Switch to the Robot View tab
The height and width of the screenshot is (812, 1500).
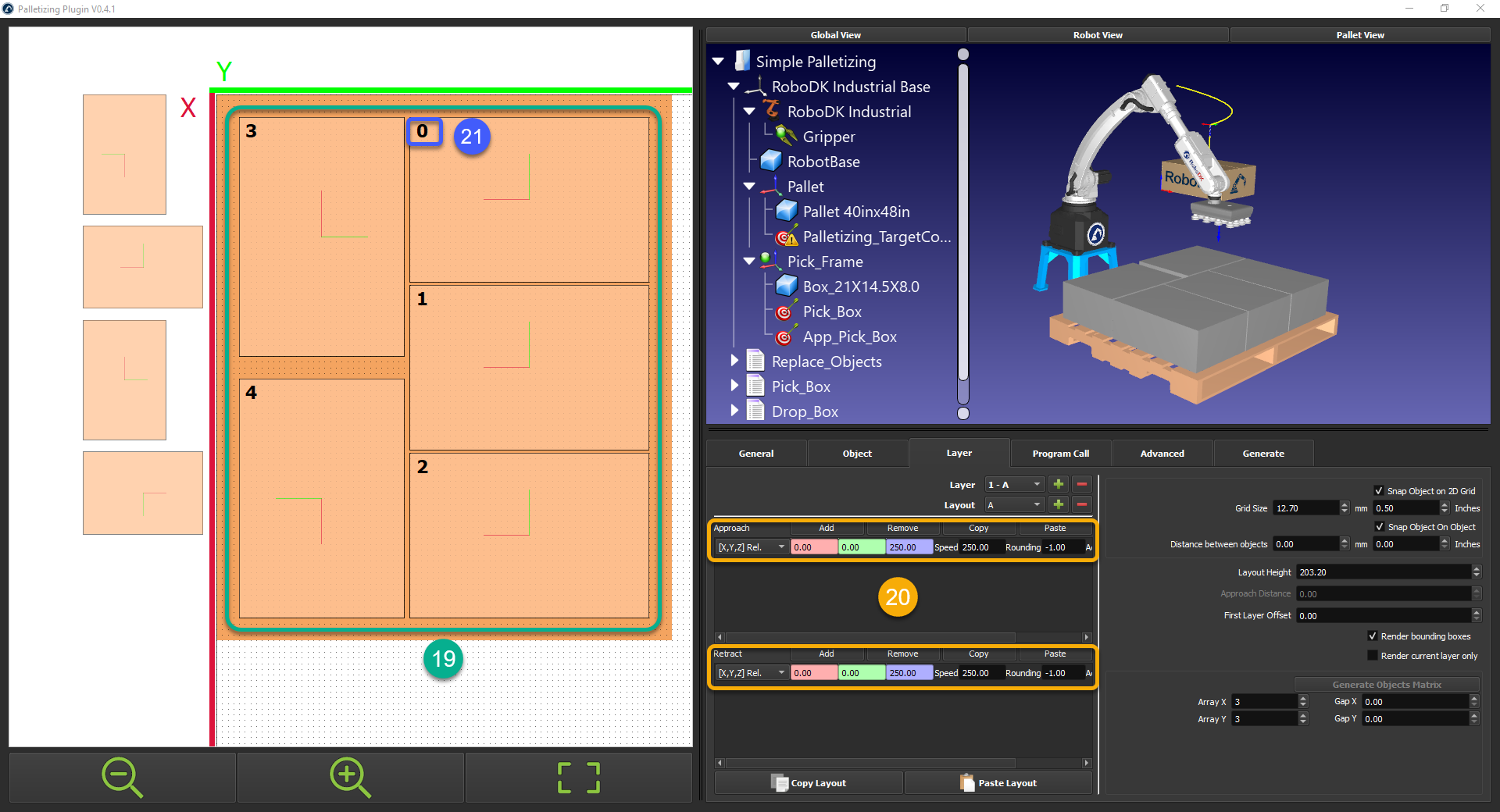1097,34
